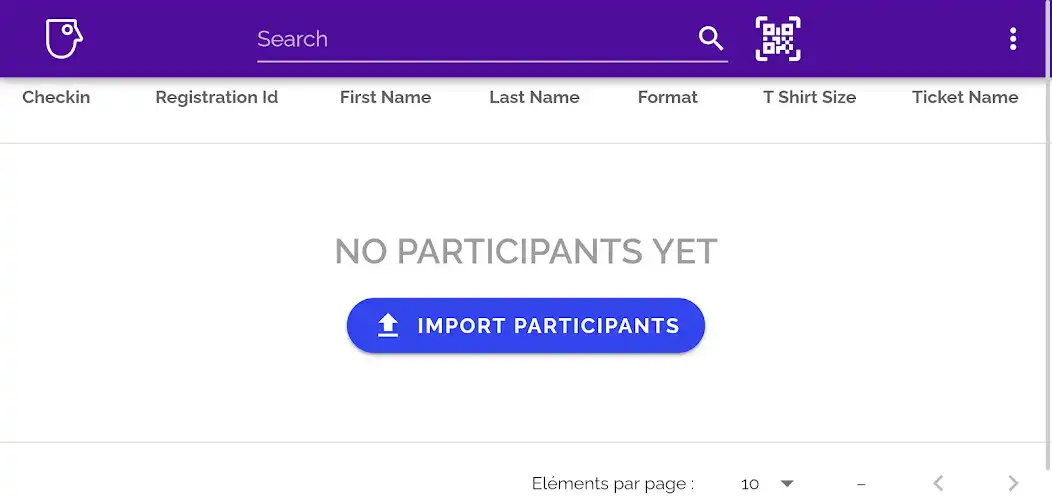Click the Import Participants button
1052x498 pixels.
coord(525,326)
